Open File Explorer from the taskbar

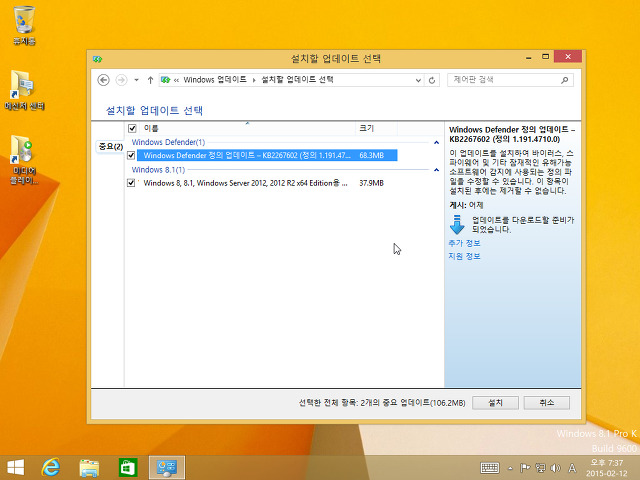[89, 468]
